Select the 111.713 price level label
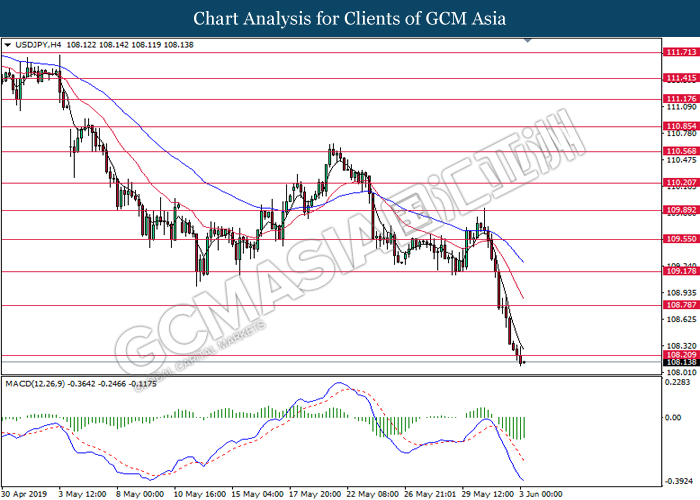 click(x=681, y=53)
